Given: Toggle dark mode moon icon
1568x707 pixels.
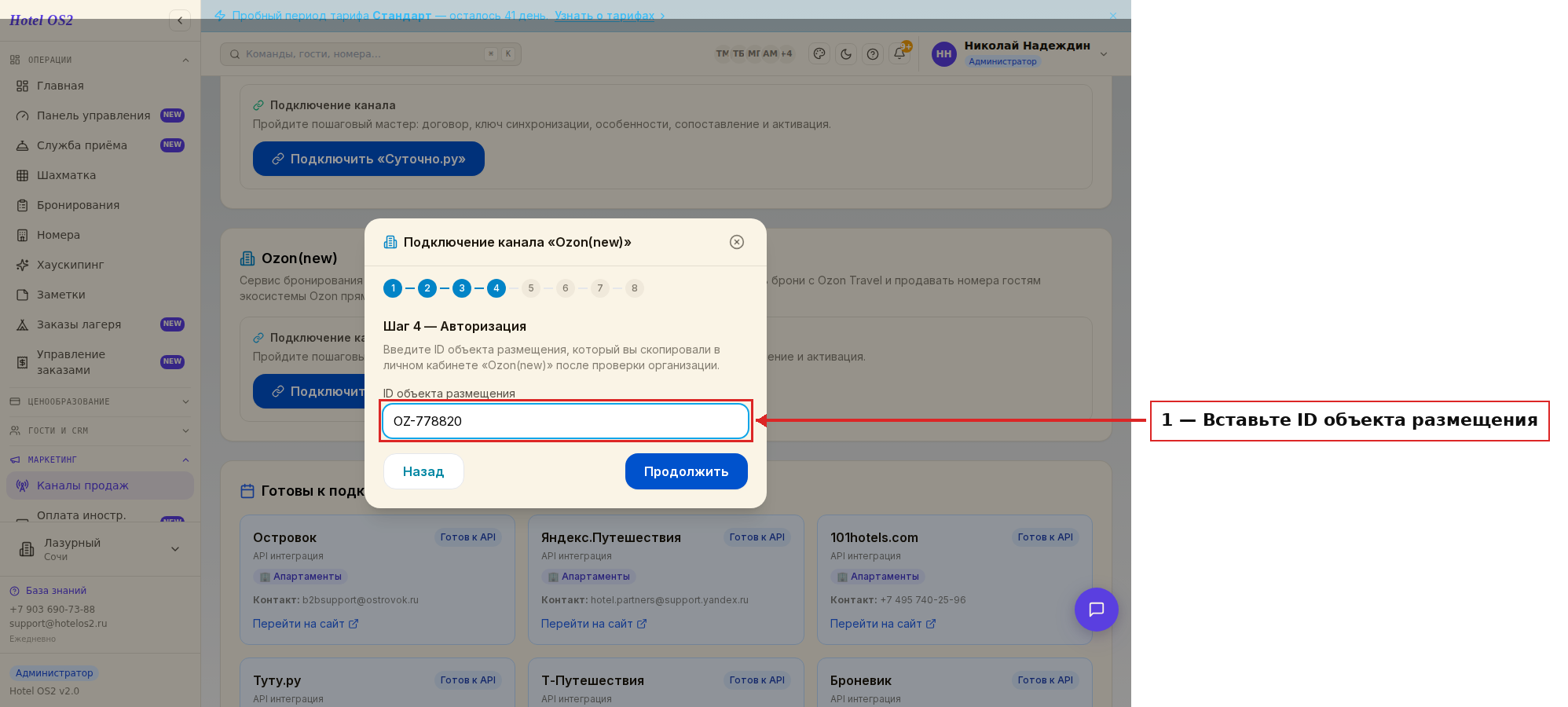Looking at the screenshot, I should point(846,54).
